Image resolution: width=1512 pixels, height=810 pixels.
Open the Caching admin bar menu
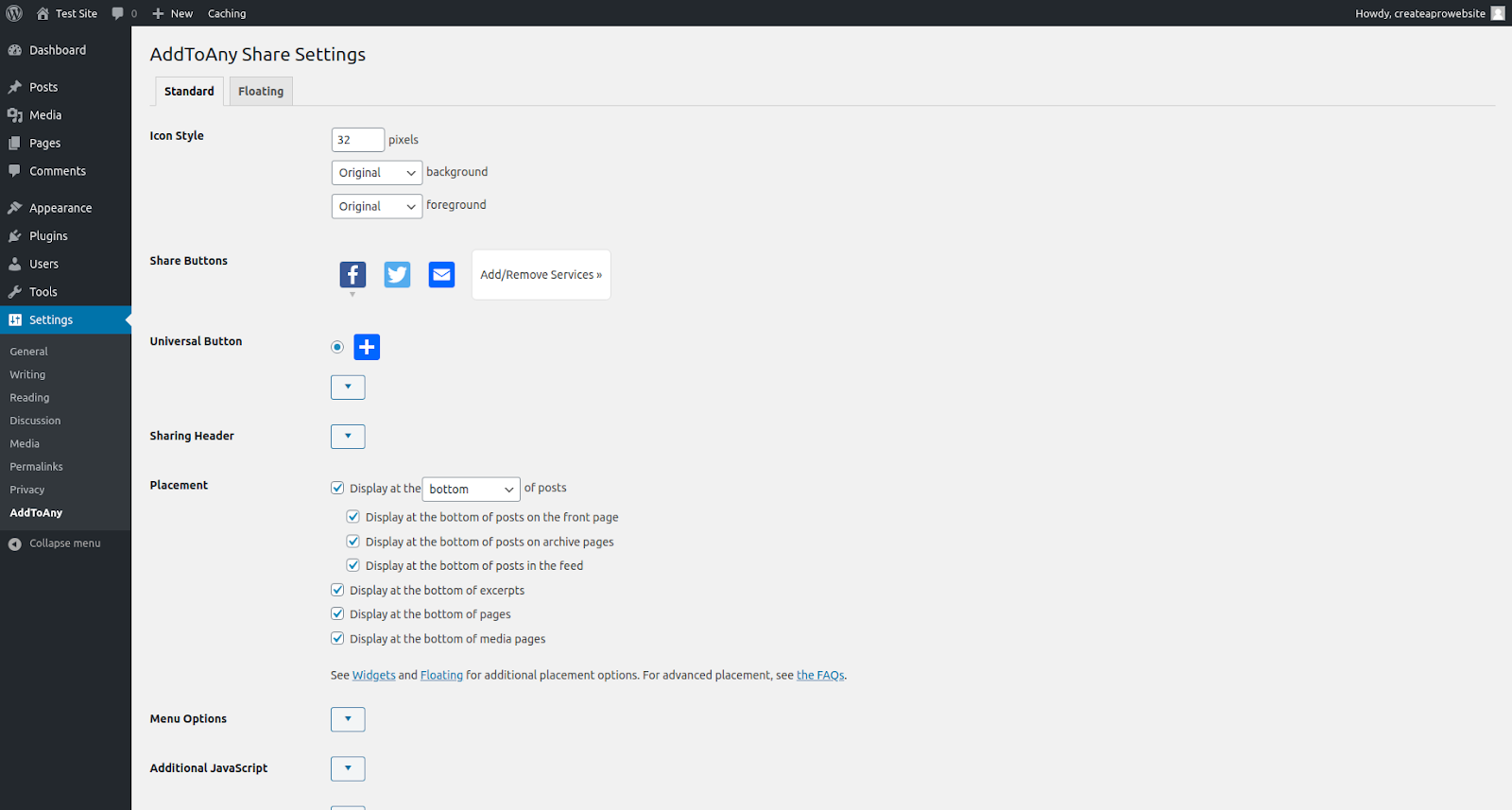tap(227, 13)
